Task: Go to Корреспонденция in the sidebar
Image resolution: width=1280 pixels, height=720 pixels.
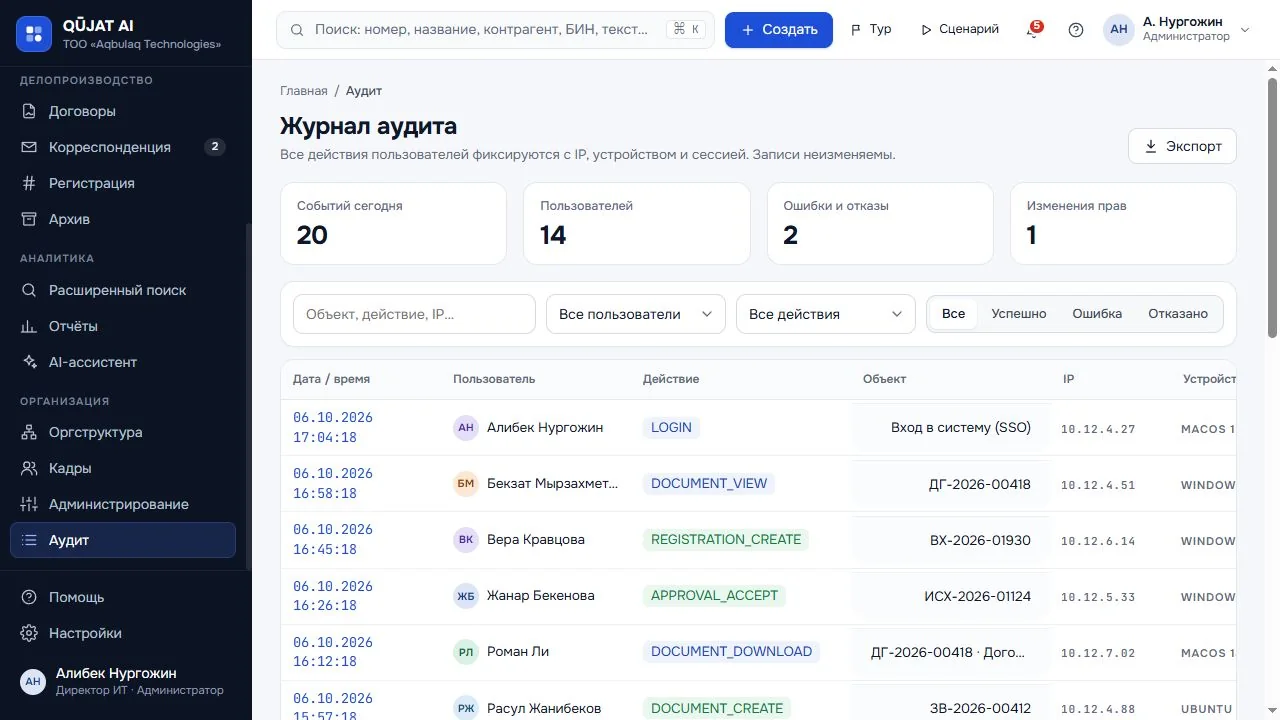Action: click(123, 147)
